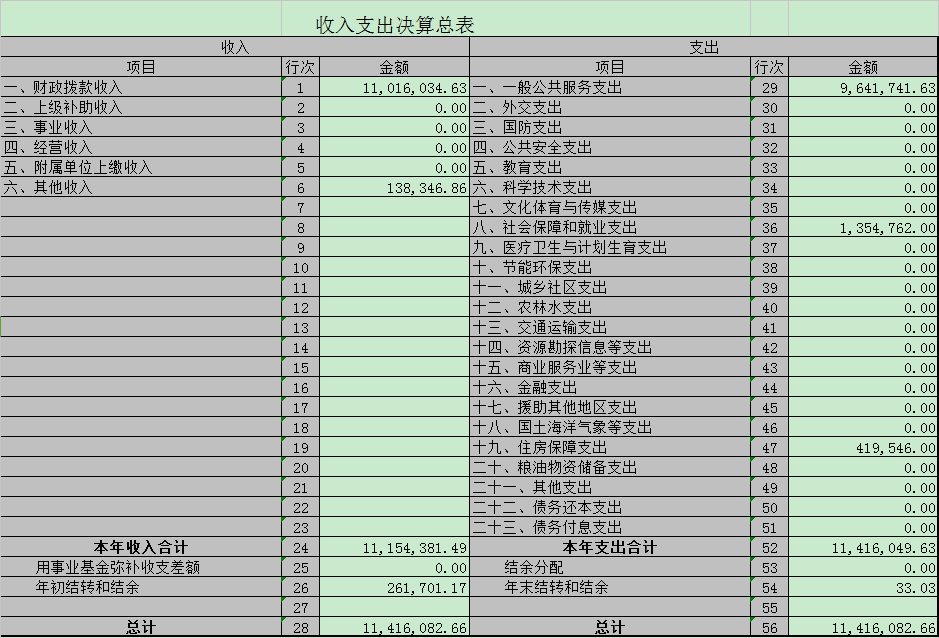Click the cell 二十二、债务还本支出
Viewport: 939px width, 638px height.
(610, 507)
